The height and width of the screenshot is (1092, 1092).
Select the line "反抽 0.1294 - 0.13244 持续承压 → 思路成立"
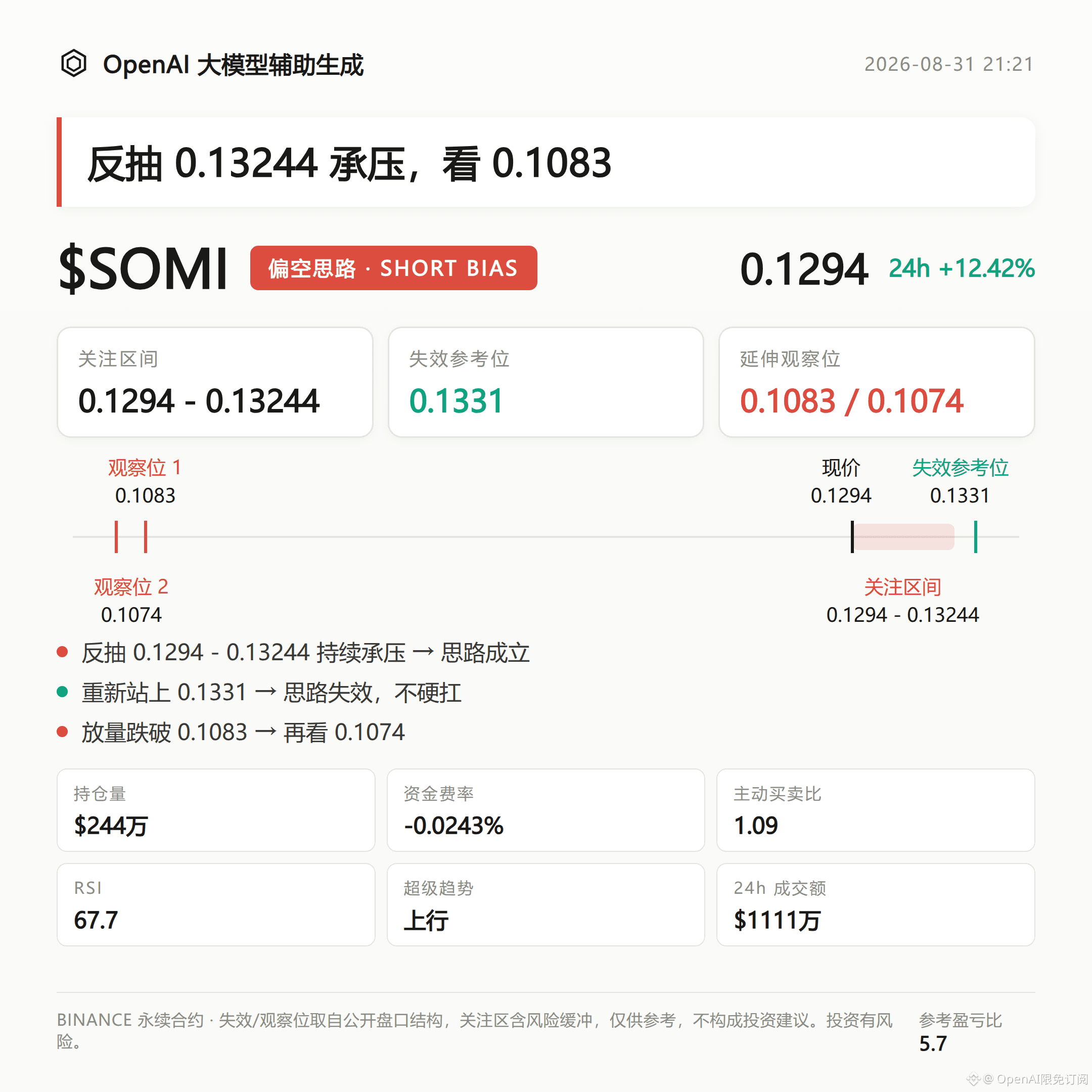[x=305, y=653]
